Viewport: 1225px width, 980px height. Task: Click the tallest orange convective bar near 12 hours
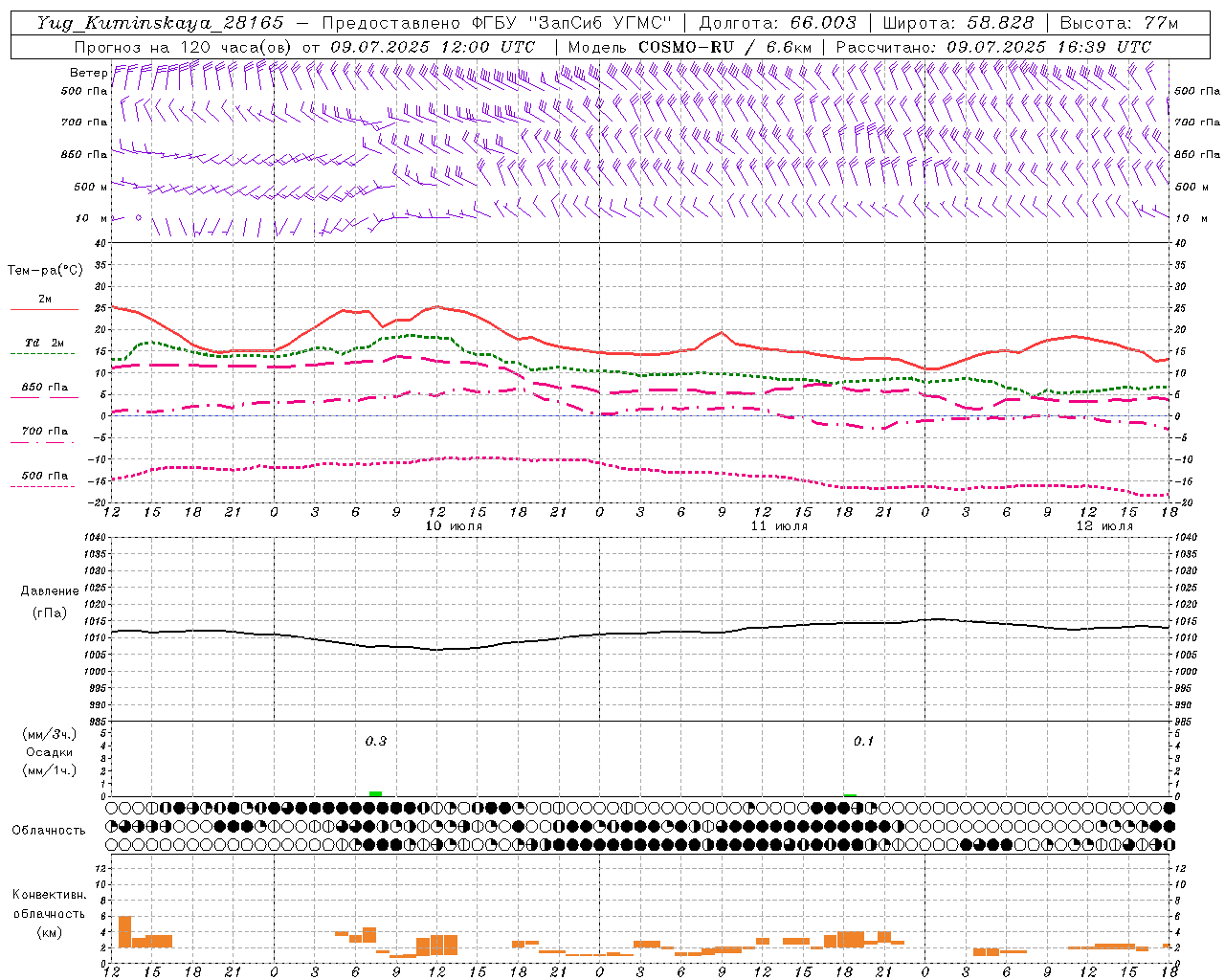coord(124,932)
